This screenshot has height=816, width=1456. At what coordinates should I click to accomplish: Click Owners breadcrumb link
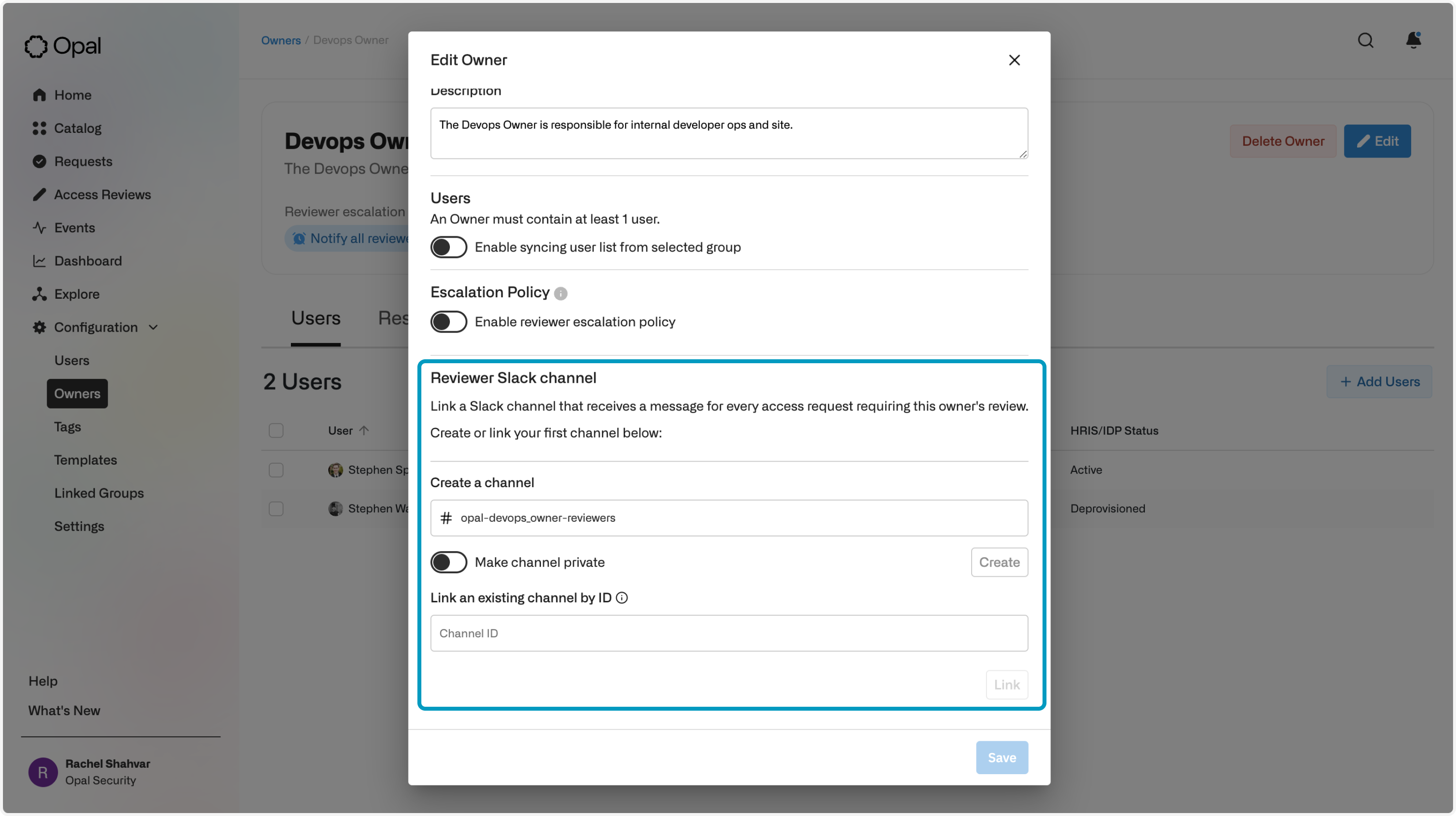point(281,40)
